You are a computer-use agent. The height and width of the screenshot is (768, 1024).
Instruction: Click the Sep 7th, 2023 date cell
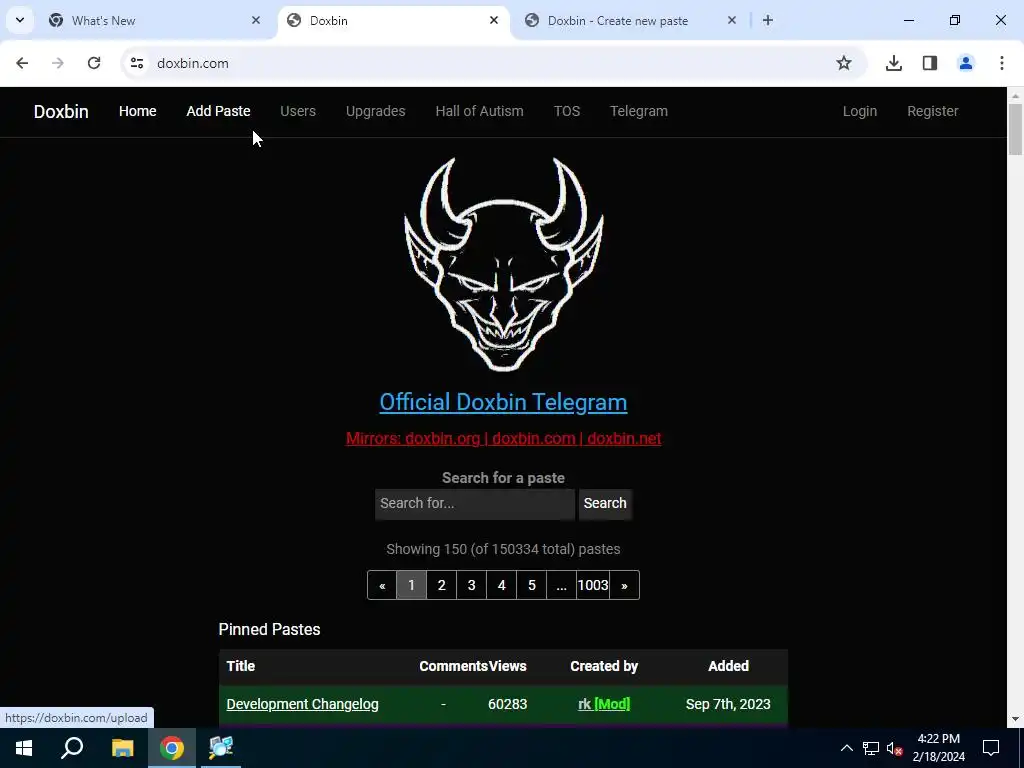[728, 704]
